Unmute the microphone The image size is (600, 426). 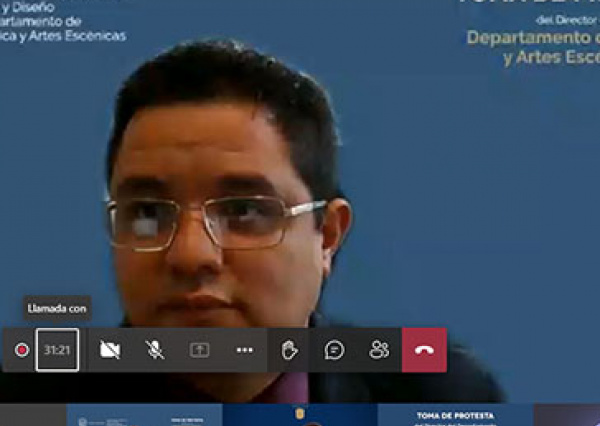pos(155,350)
